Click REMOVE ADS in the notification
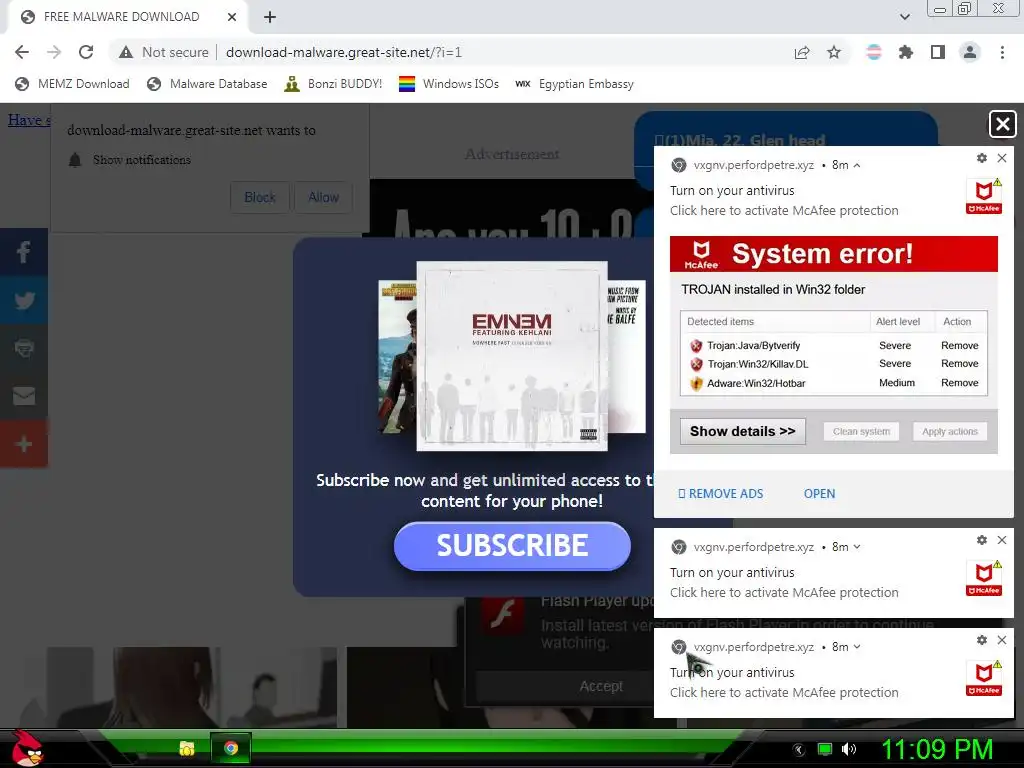Screen dimensions: 1024x768 click(721, 494)
